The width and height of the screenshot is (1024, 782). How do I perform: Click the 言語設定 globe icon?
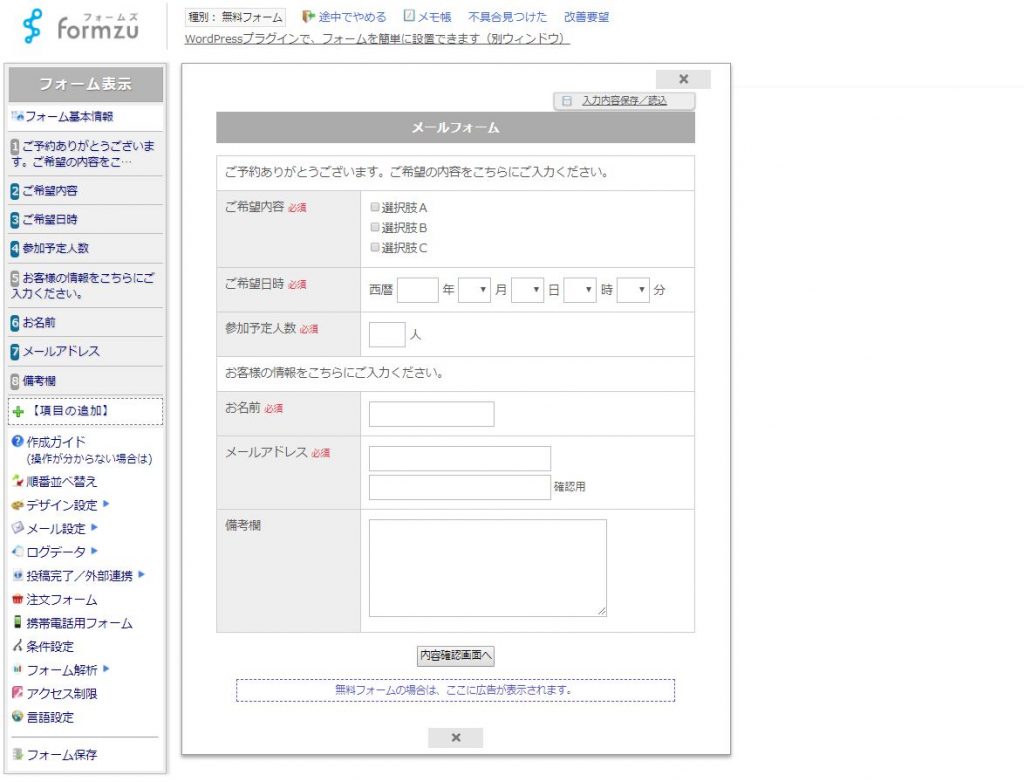(17, 717)
